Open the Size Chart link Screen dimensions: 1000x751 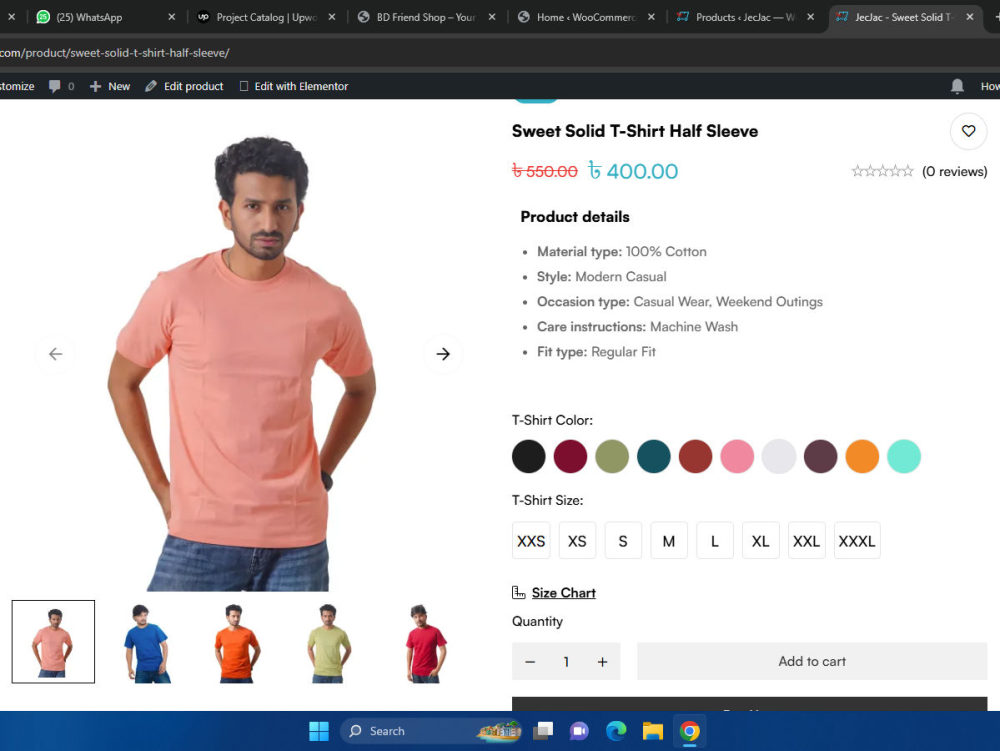(563, 593)
